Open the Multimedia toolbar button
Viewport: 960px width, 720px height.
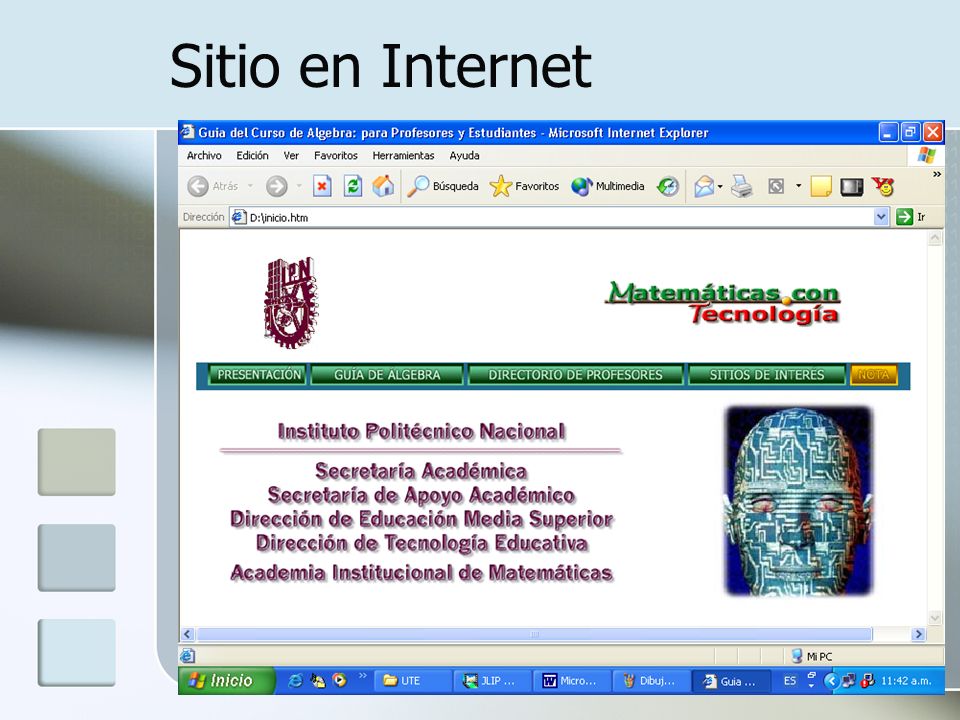tap(607, 186)
